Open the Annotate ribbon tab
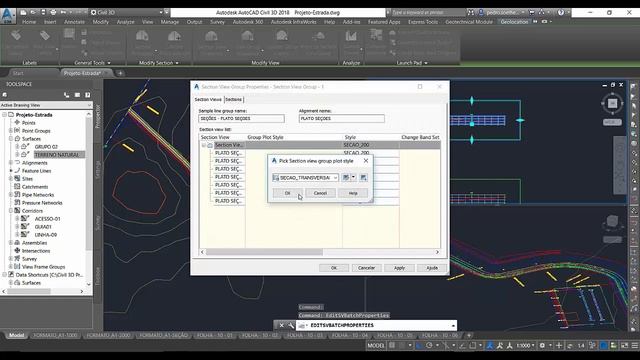Viewport: 640px width, 360px height. pyautogui.click(x=74, y=22)
